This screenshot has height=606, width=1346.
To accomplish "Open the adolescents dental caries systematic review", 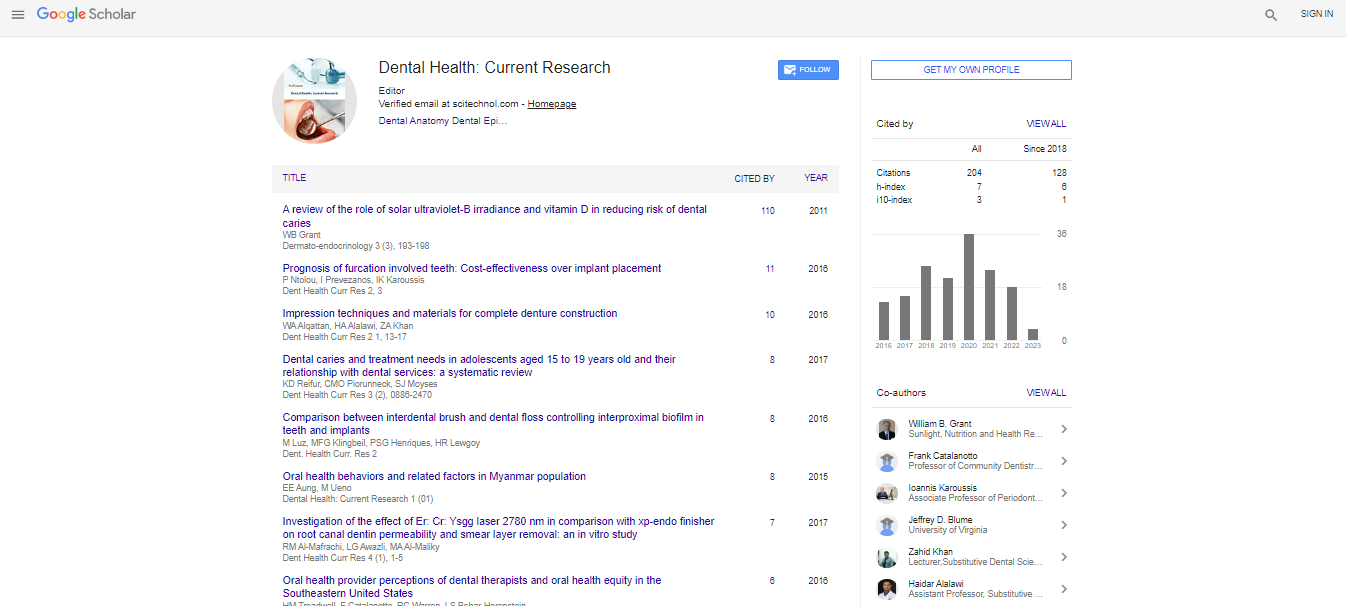I will 480,365.
